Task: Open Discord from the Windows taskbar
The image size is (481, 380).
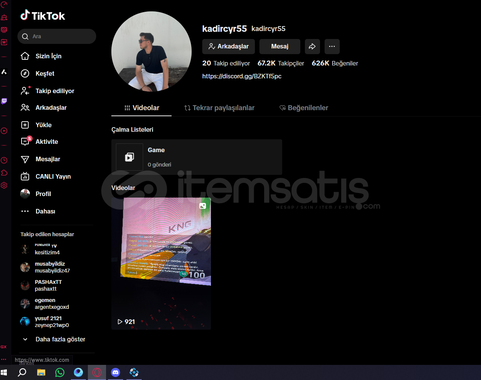Action: coord(115,372)
